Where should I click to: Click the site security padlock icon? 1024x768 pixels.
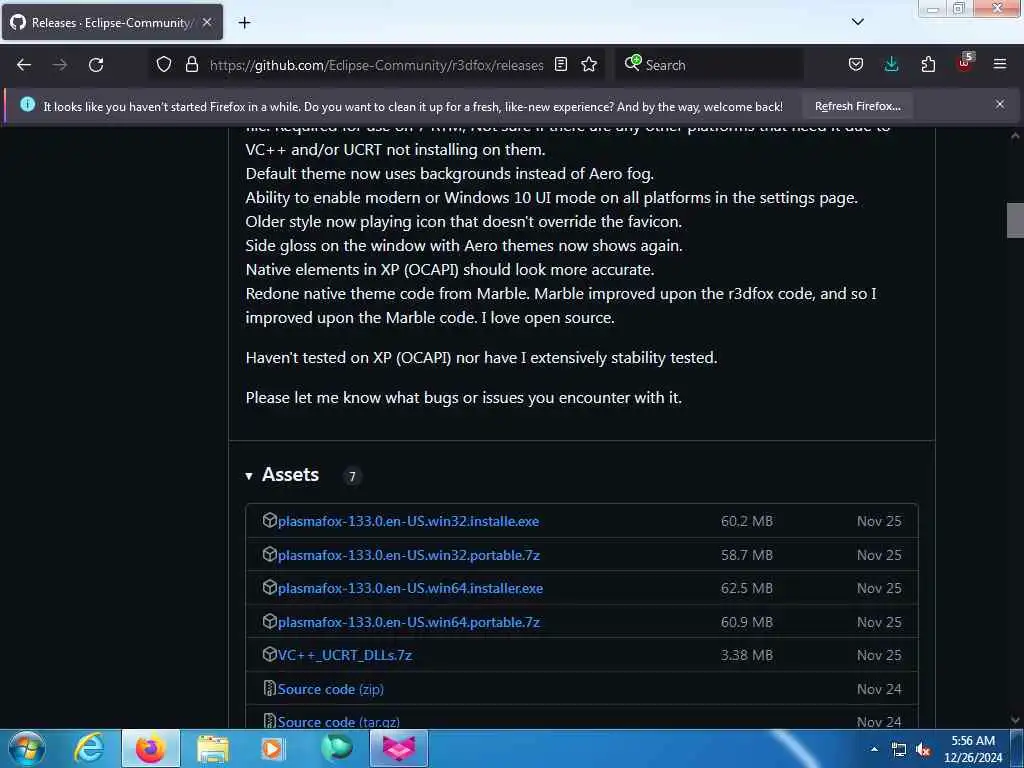(191, 65)
